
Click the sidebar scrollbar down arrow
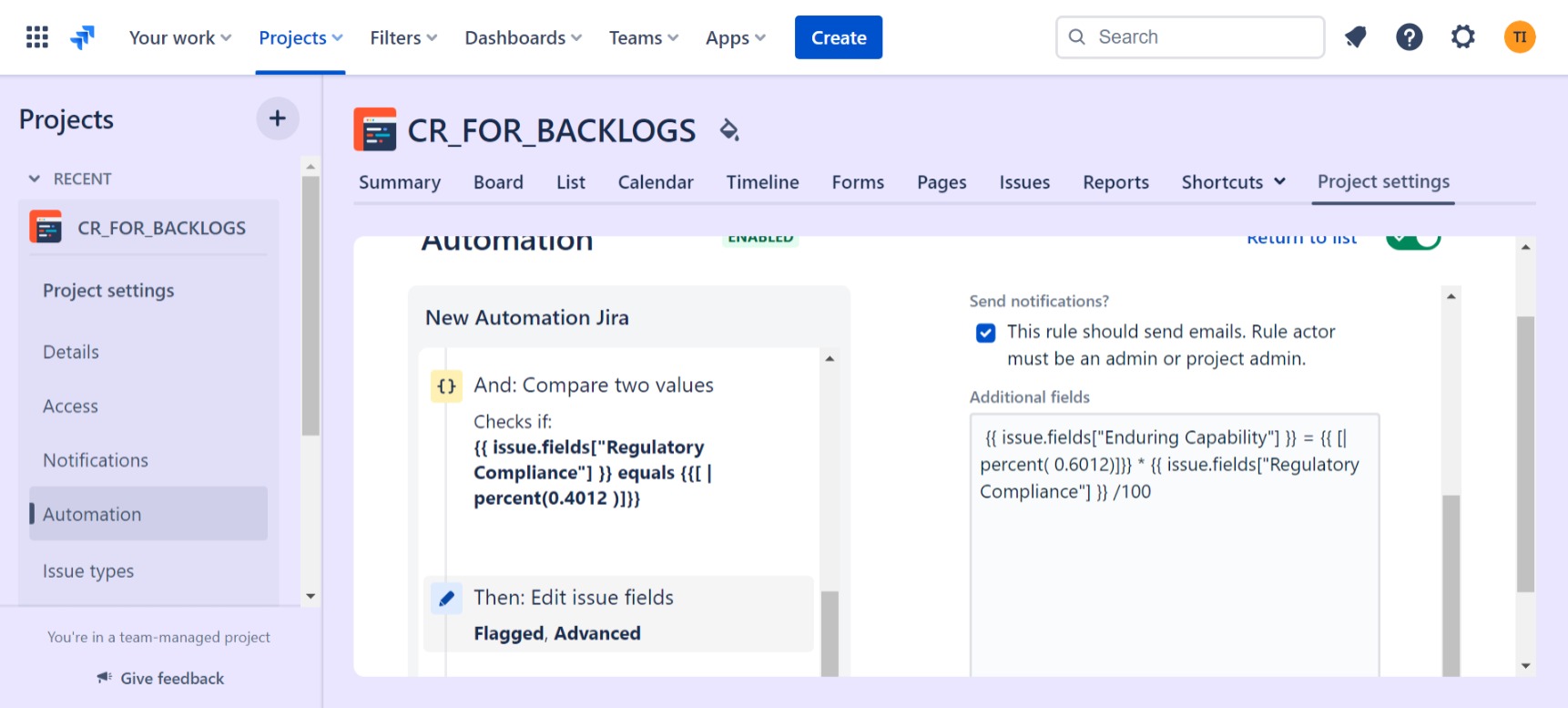point(311,597)
